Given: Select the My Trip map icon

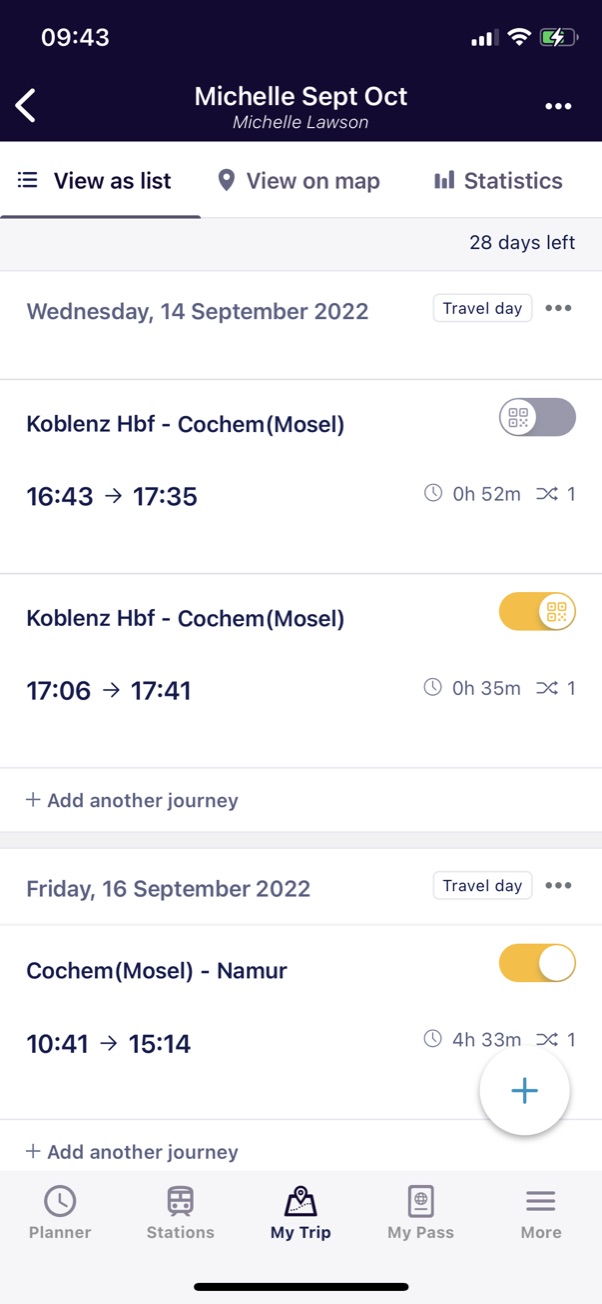Looking at the screenshot, I should click(300, 1201).
